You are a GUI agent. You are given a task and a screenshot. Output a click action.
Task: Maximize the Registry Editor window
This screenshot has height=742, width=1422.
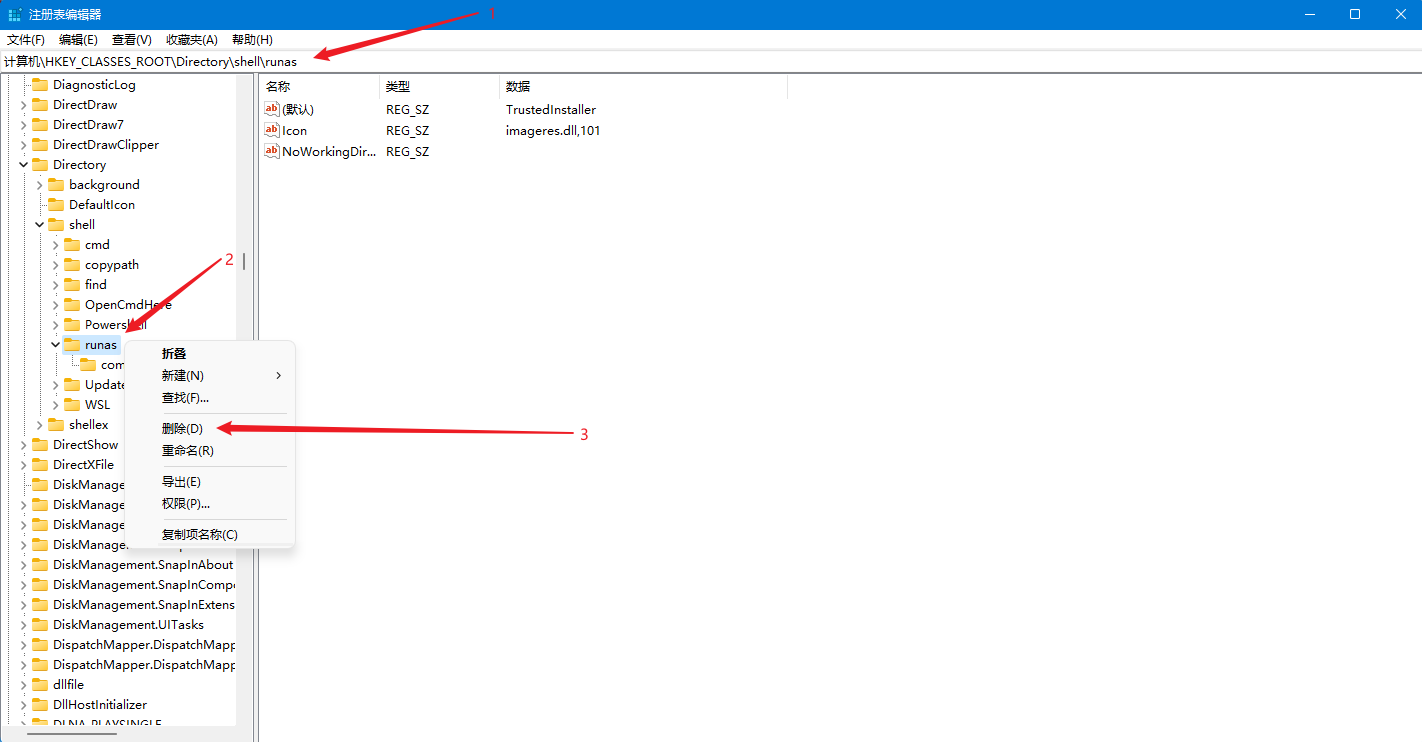(1354, 14)
